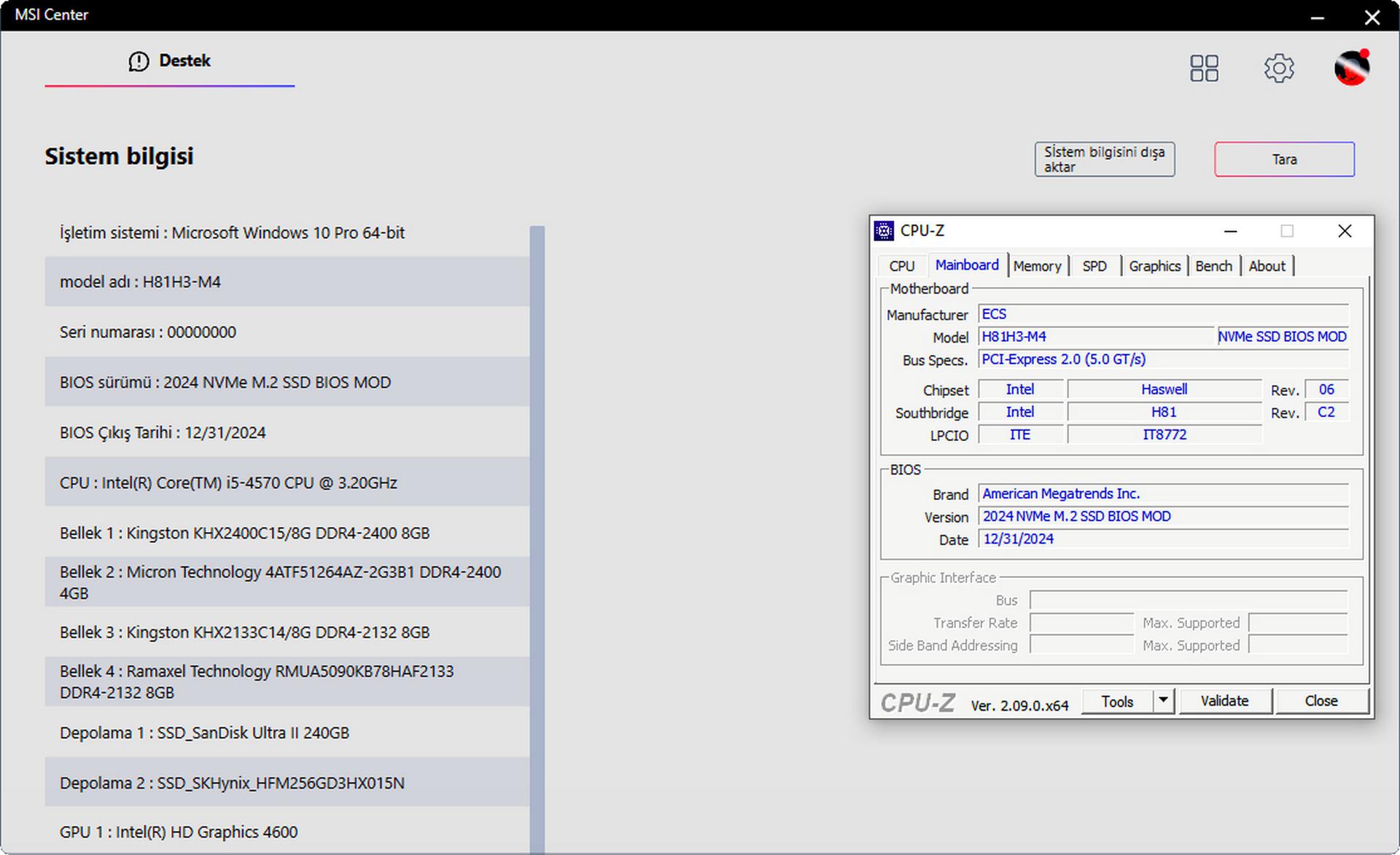Open the SPD tab
This screenshot has height=855, width=1400.
point(1094,266)
